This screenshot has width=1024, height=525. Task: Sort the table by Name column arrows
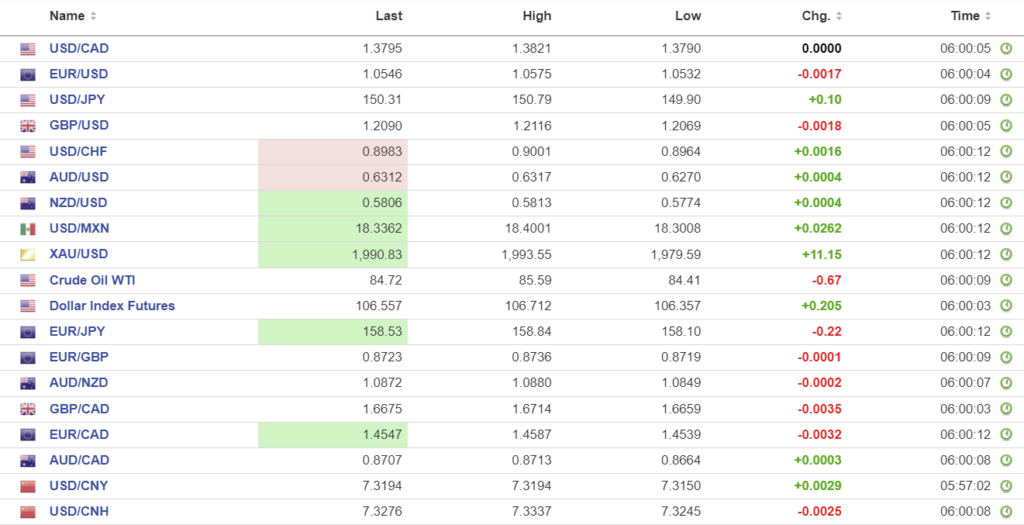tap(94, 16)
